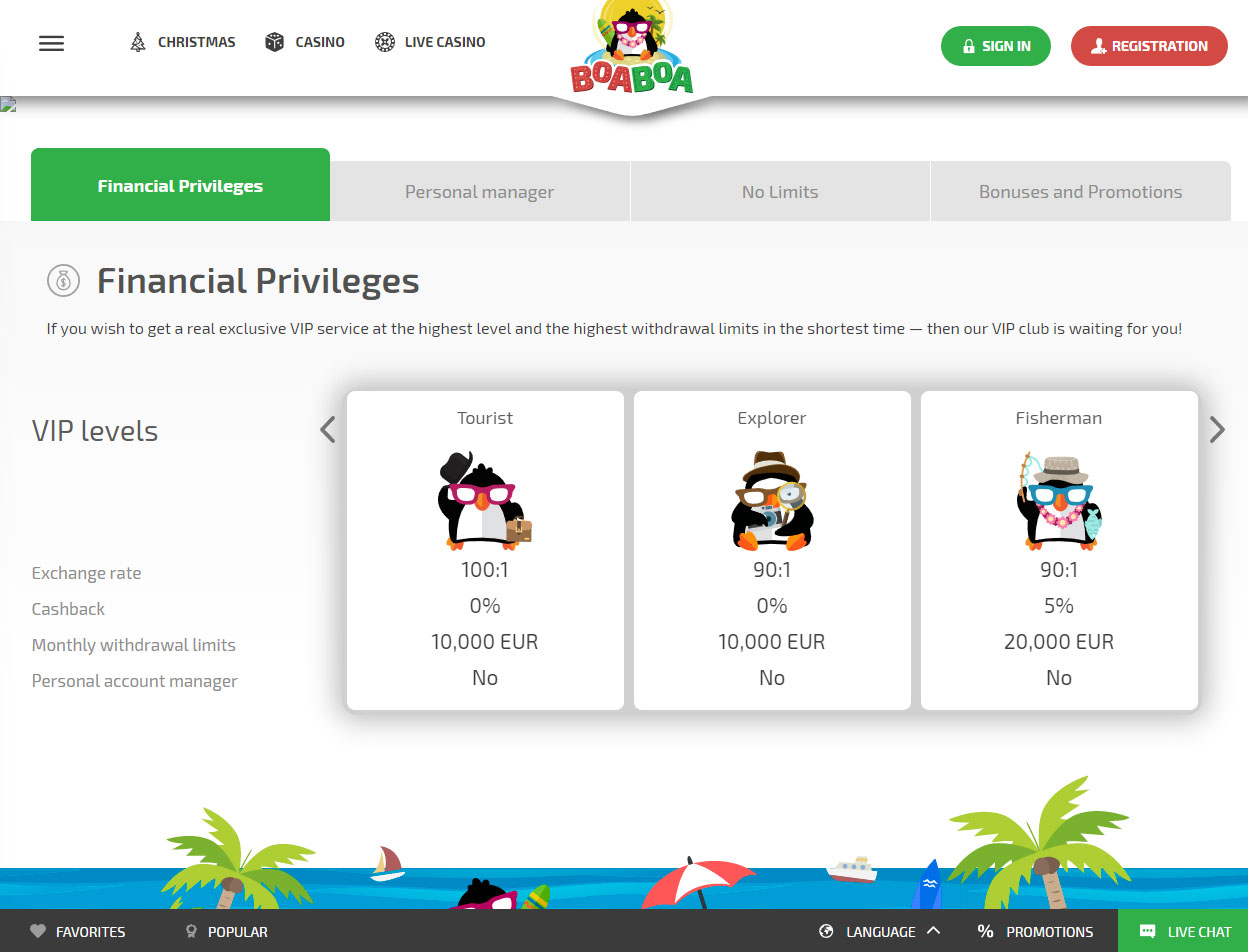Select the Explorer VIP level card
This screenshot has height=952, width=1248.
772,550
